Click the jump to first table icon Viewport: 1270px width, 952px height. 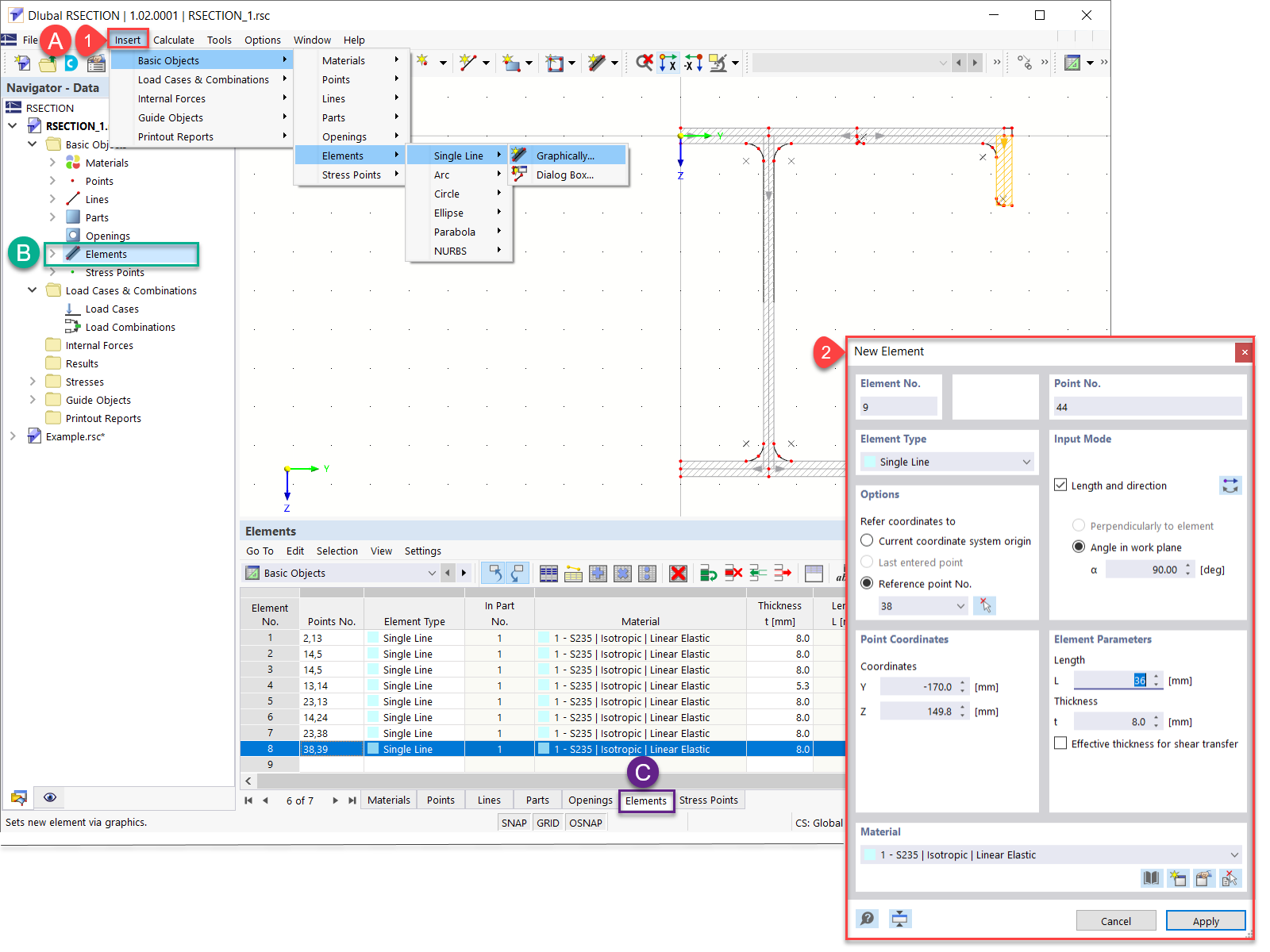coord(248,800)
